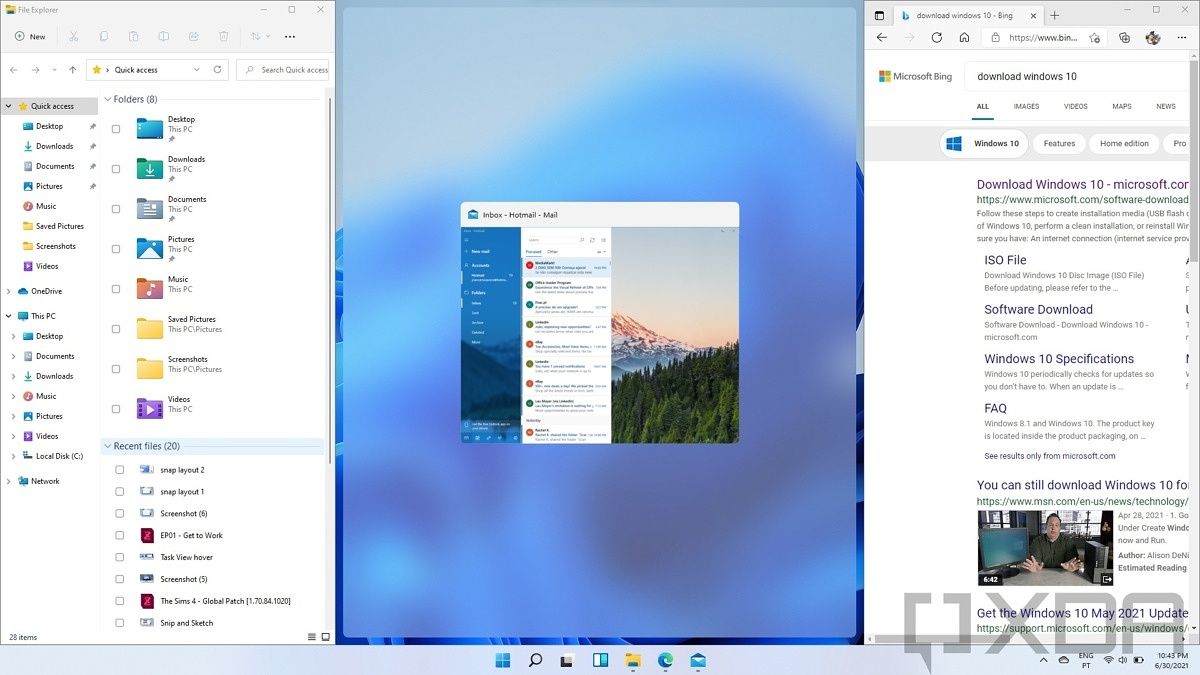This screenshot has height=675, width=1200.
Task: Open Collections in Microsoft Edge
Action: [x=1124, y=37]
